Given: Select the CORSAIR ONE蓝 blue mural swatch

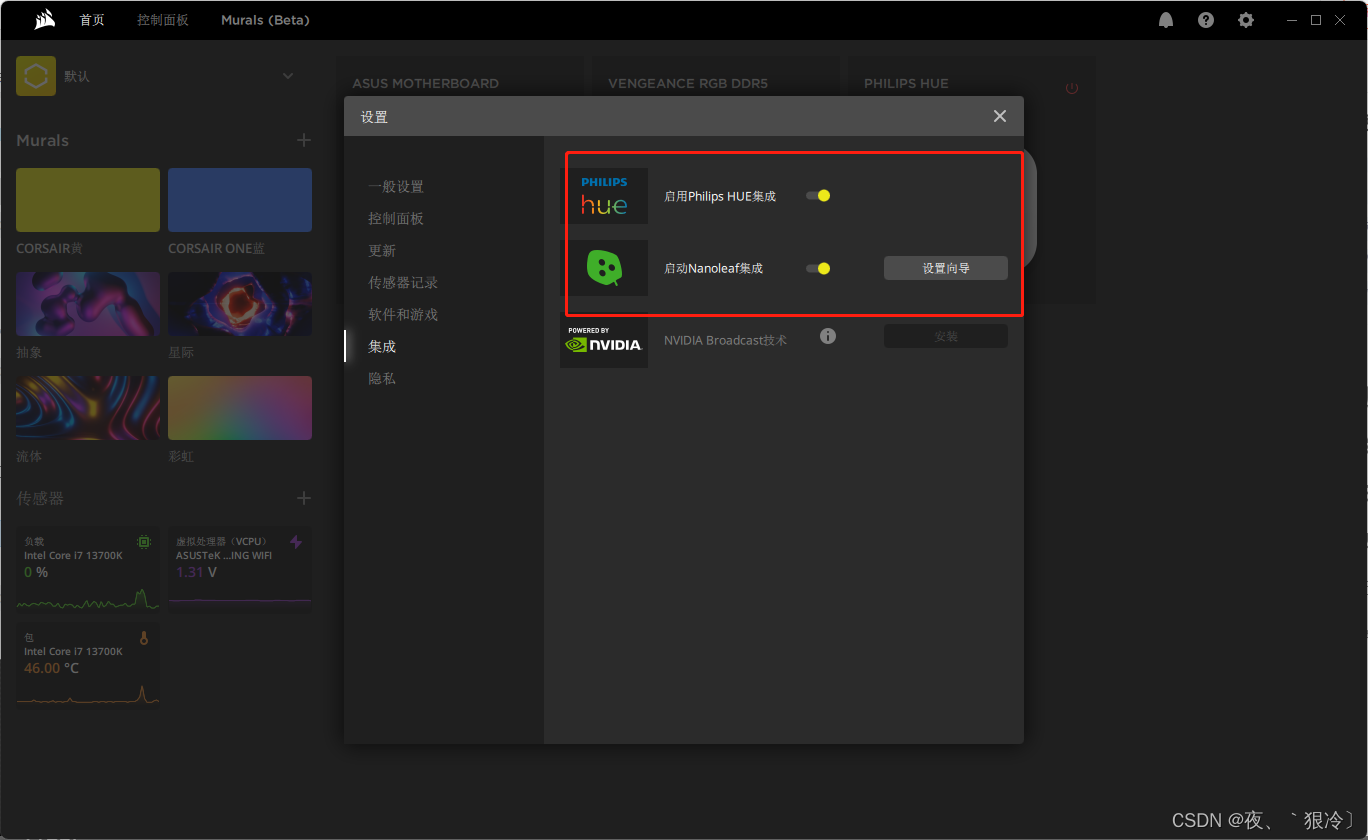Looking at the screenshot, I should (x=240, y=200).
